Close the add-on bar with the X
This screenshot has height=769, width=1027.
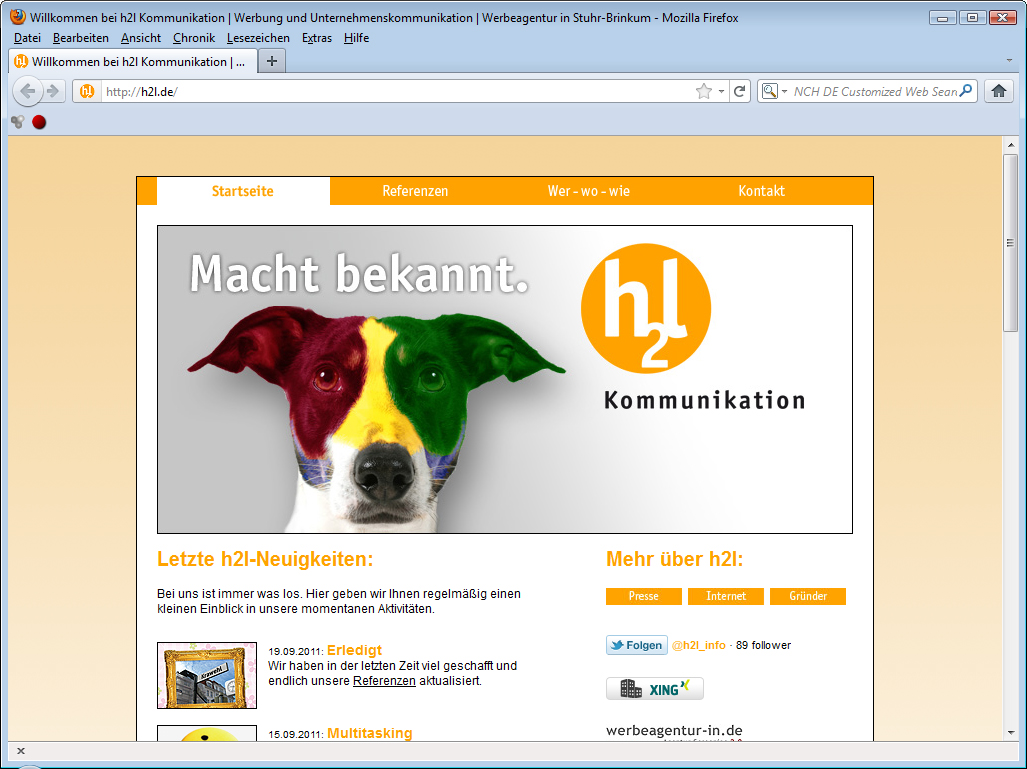tap(21, 751)
